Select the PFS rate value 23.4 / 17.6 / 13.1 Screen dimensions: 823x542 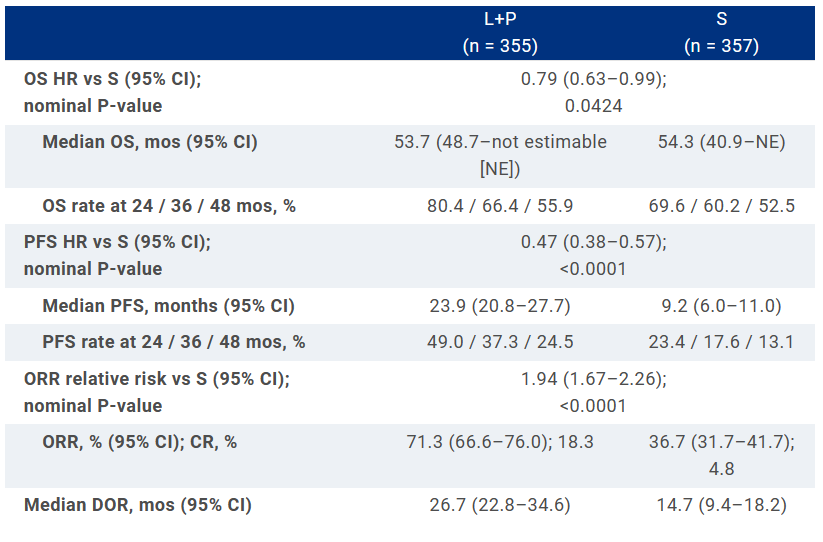tap(721, 342)
